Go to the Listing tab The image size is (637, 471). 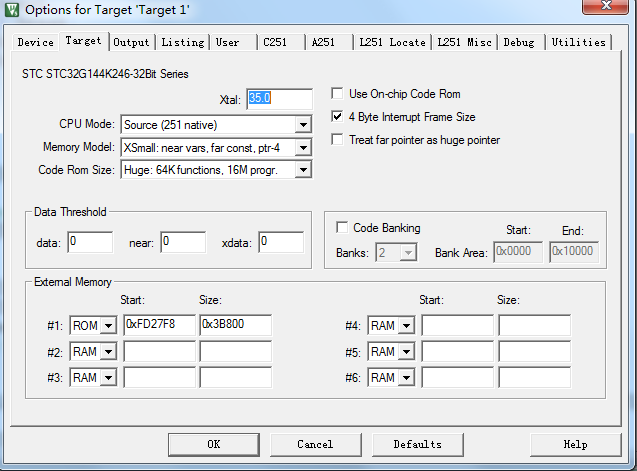(x=183, y=42)
